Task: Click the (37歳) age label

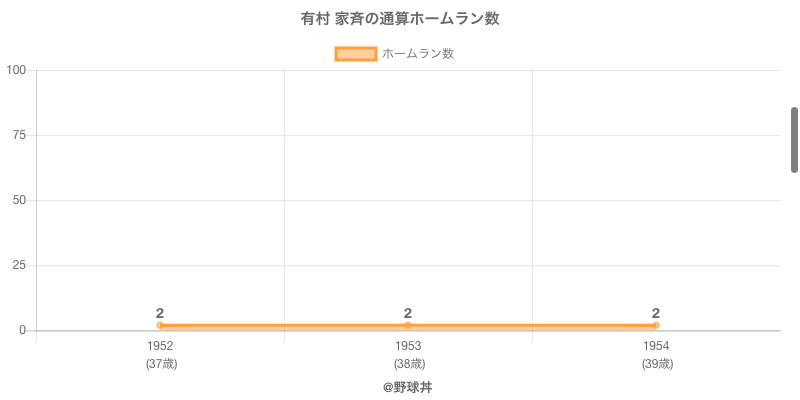Action: tap(161, 364)
